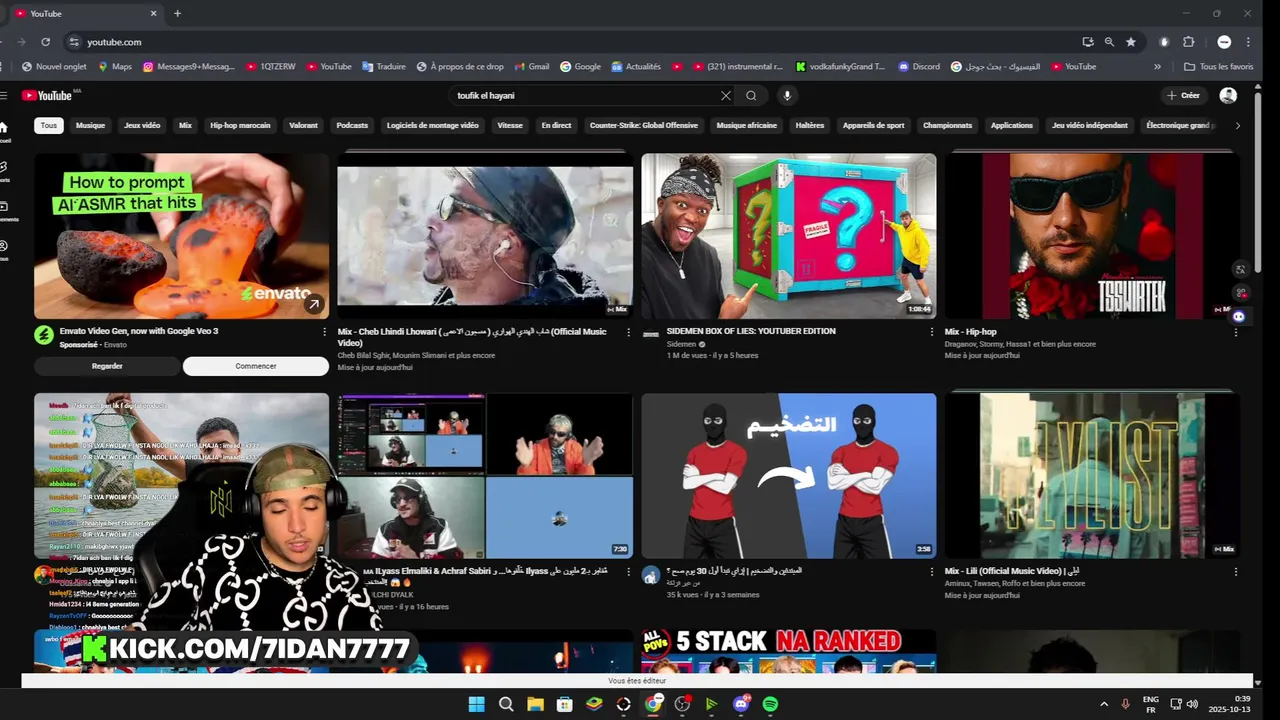
Task: Open the Mix - Hip-hop sunglasses thumbnail
Action: (1092, 236)
